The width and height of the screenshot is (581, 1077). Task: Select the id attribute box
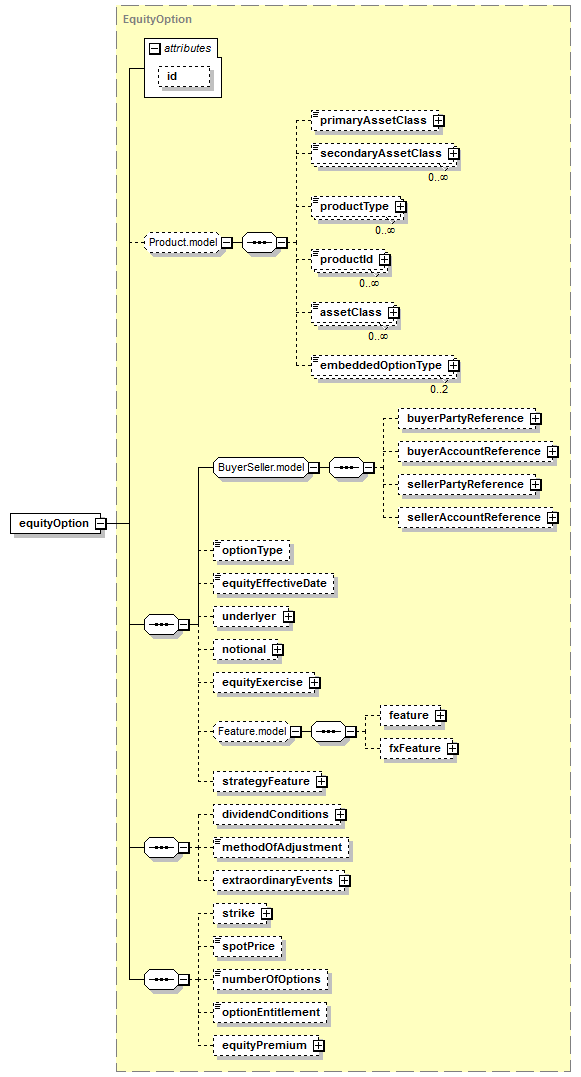185,76
